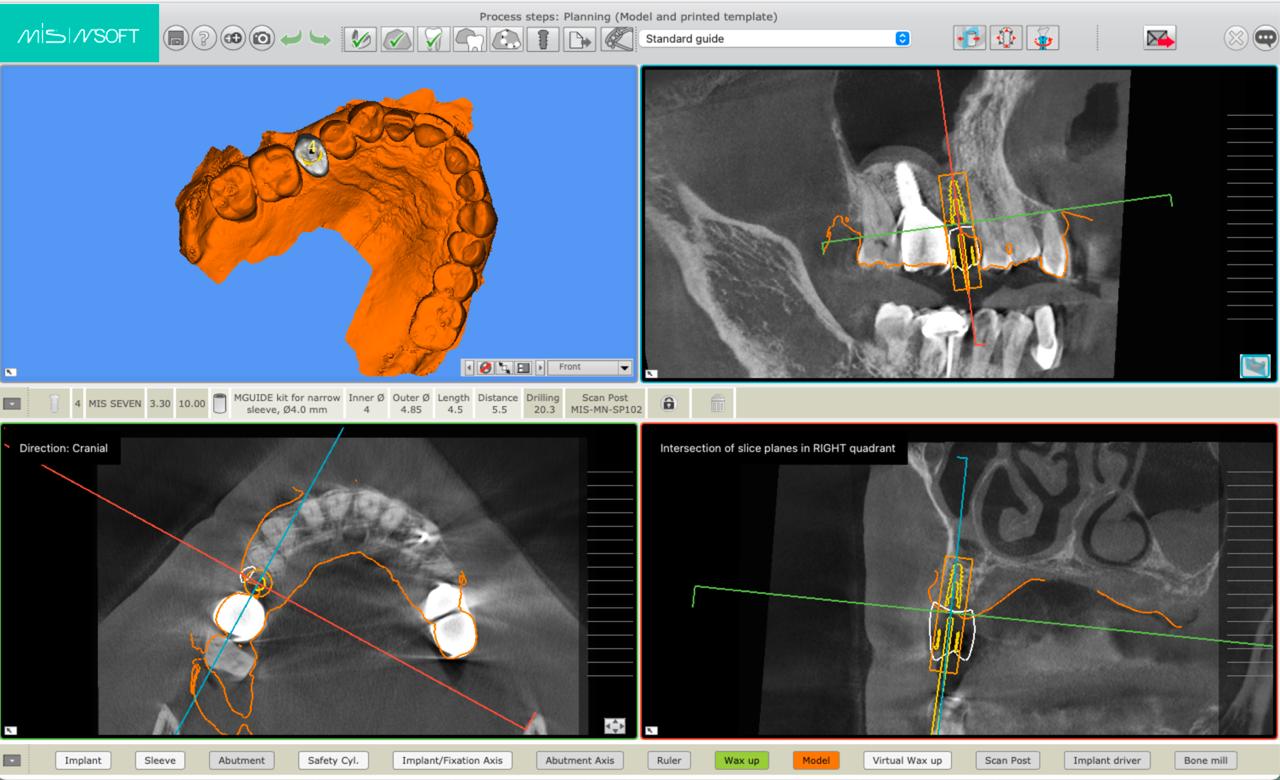Undo with the green left arrow
Image resolution: width=1280 pixels, height=780 pixels.
click(x=291, y=38)
